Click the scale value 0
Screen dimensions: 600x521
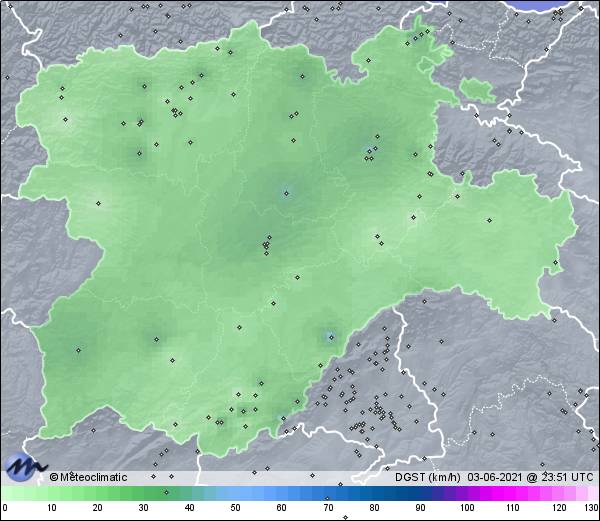[x=5, y=508]
